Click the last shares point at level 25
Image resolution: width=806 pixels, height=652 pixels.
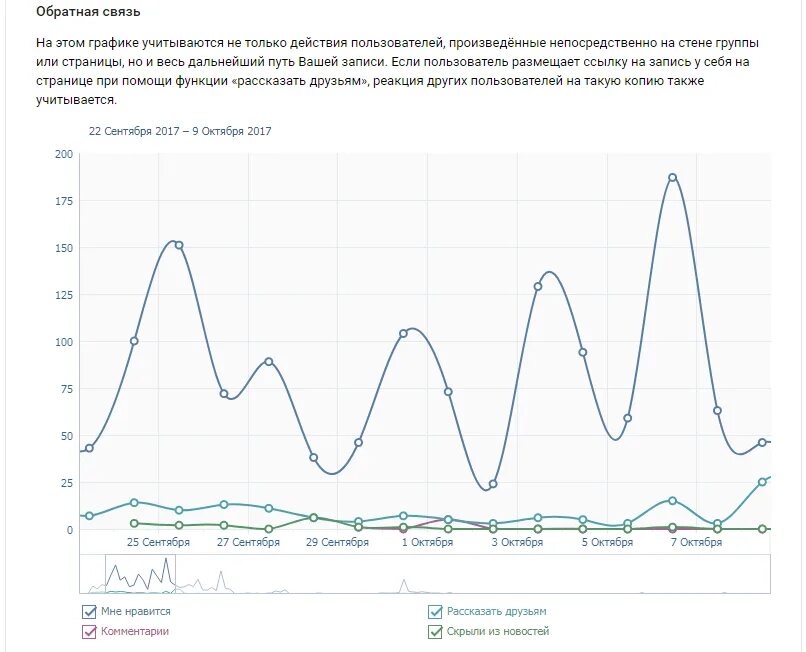click(x=762, y=482)
